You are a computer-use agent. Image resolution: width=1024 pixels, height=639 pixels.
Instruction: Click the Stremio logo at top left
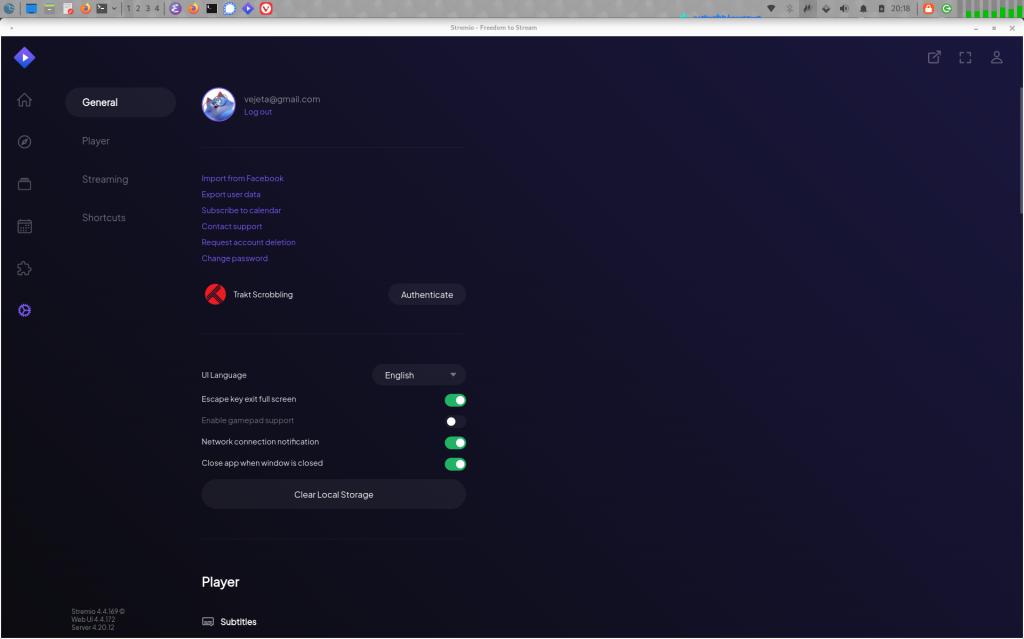click(24, 58)
